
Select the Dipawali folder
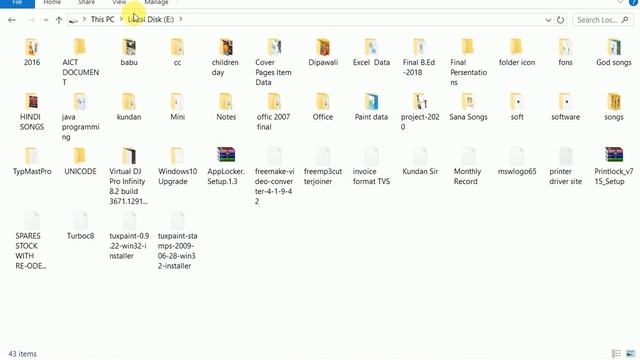[x=323, y=52]
